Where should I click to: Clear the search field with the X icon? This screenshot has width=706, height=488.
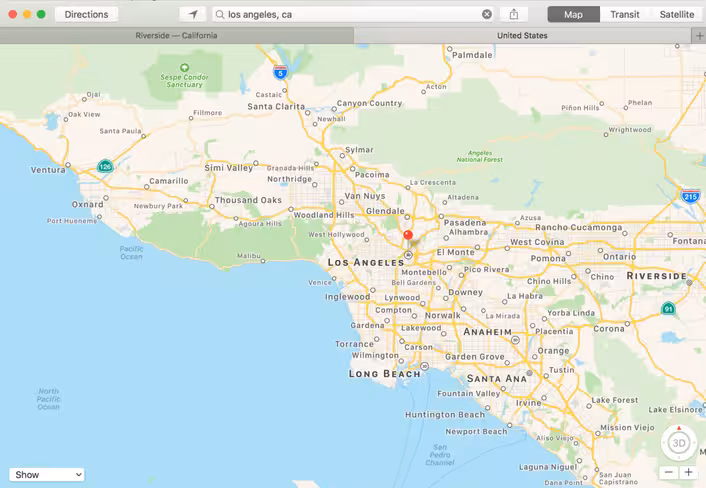click(x=487, y=14)
